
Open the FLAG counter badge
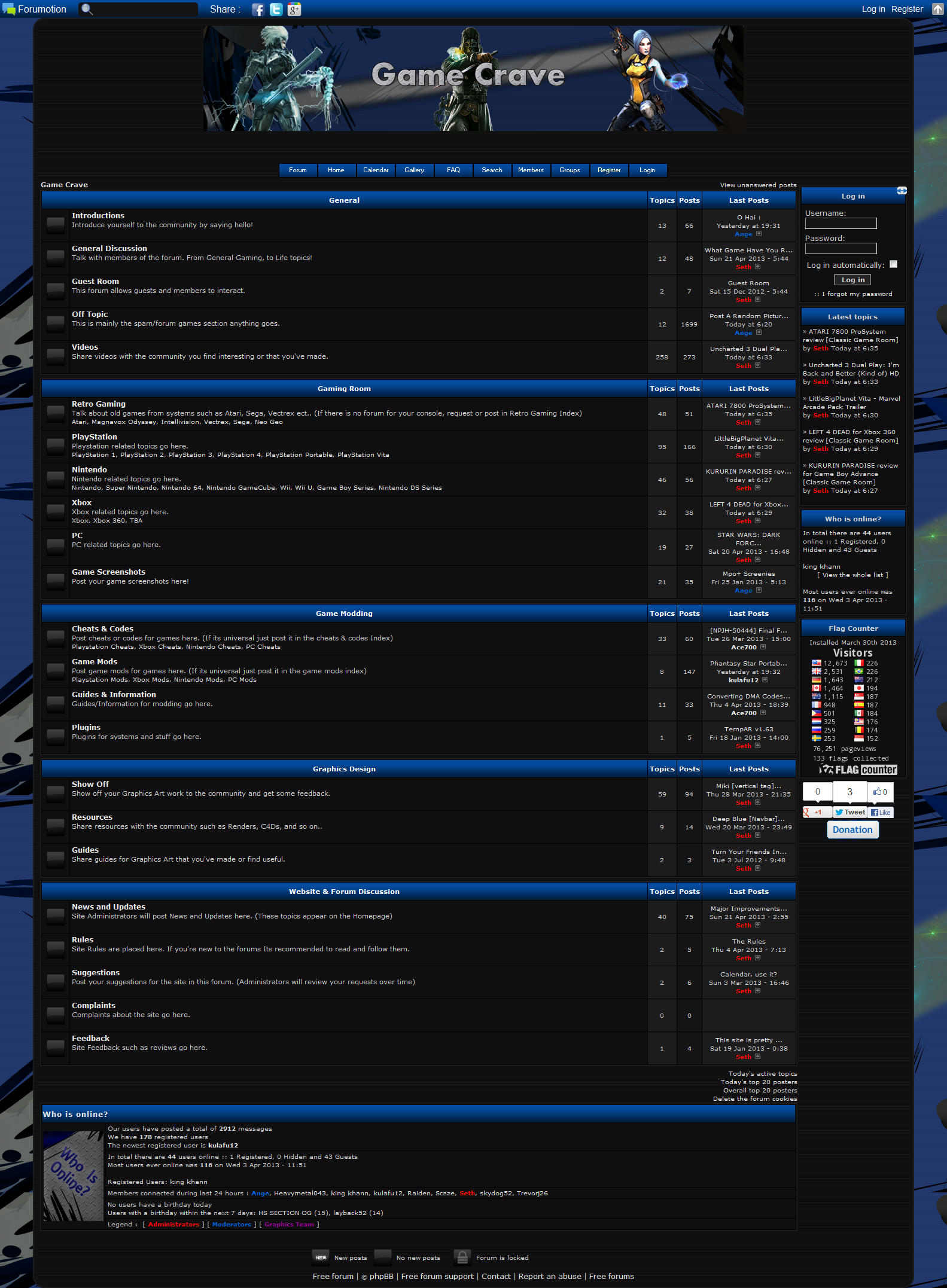858,770
